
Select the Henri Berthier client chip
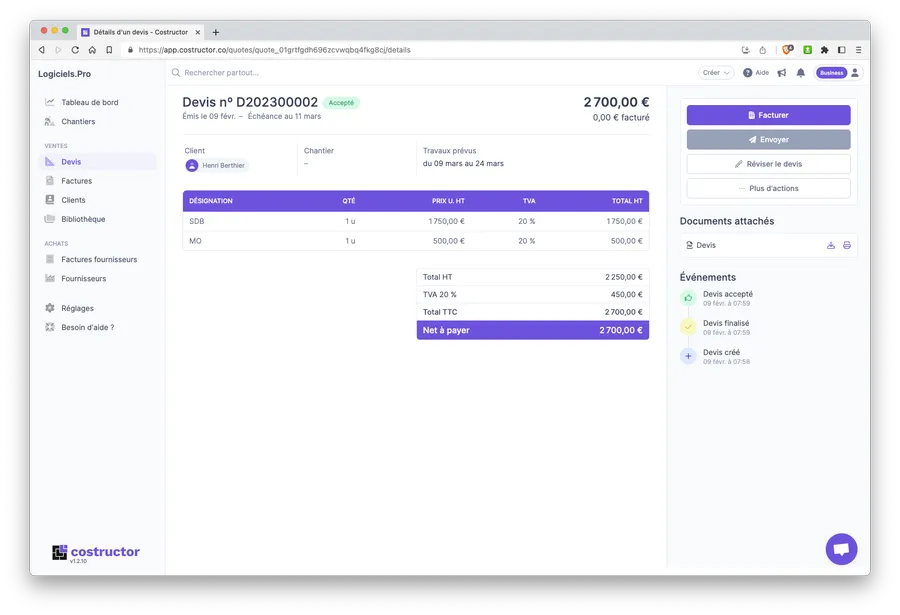tap(216, 165)
